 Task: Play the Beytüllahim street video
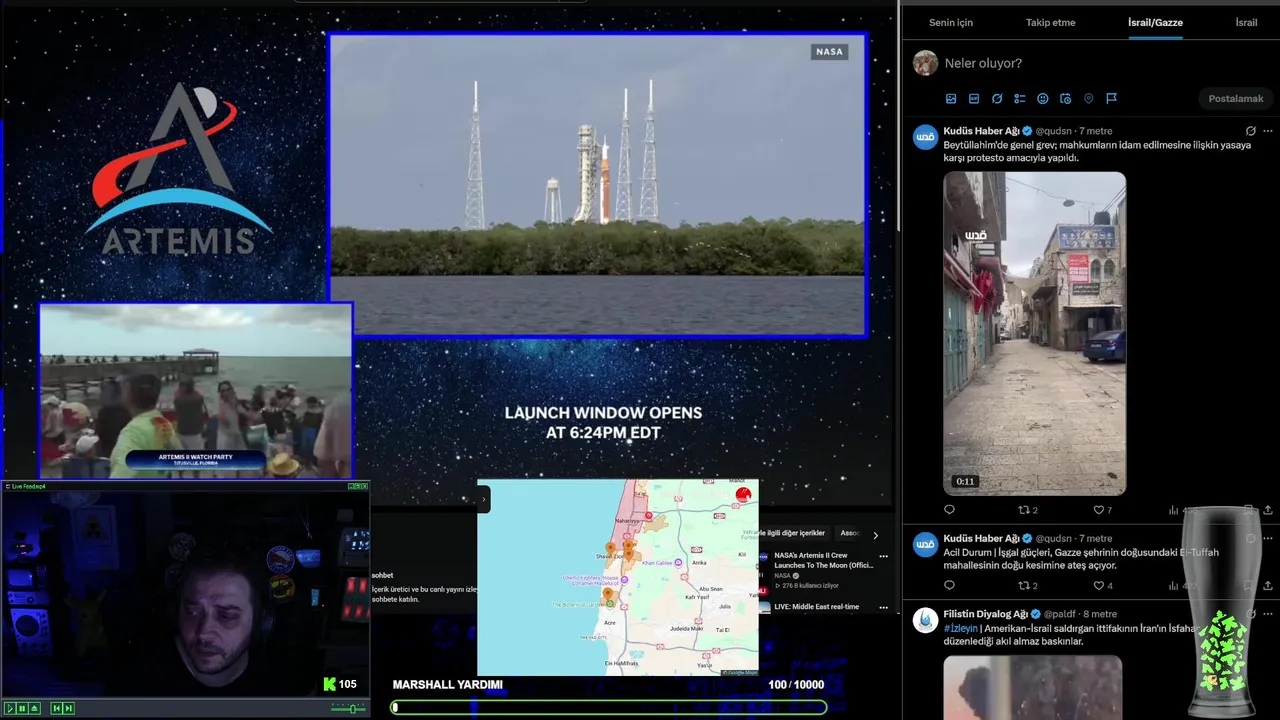pyautogui.click(x=1034, y=333)
